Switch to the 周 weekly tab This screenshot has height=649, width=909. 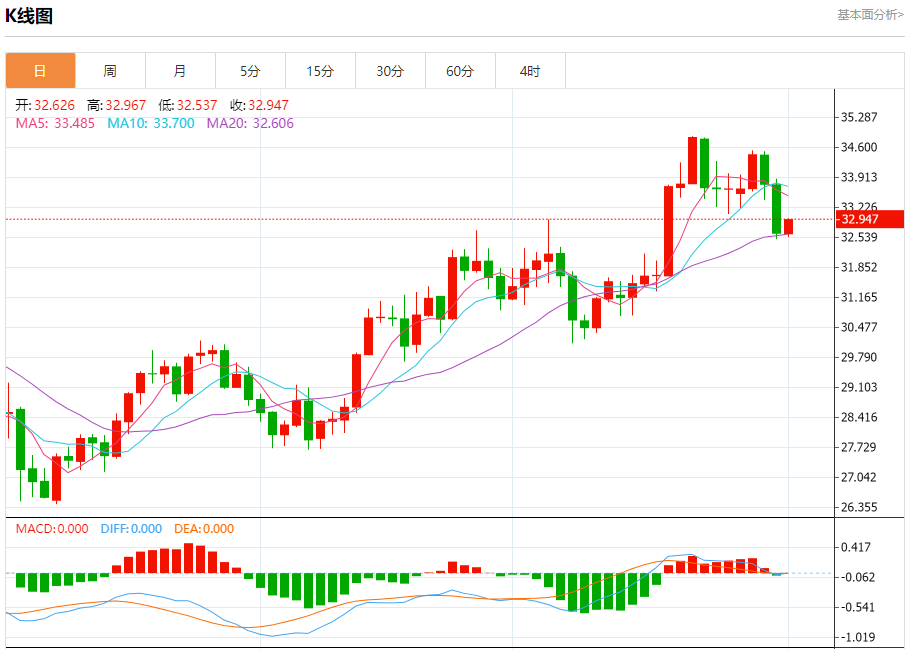coord(110,71)
